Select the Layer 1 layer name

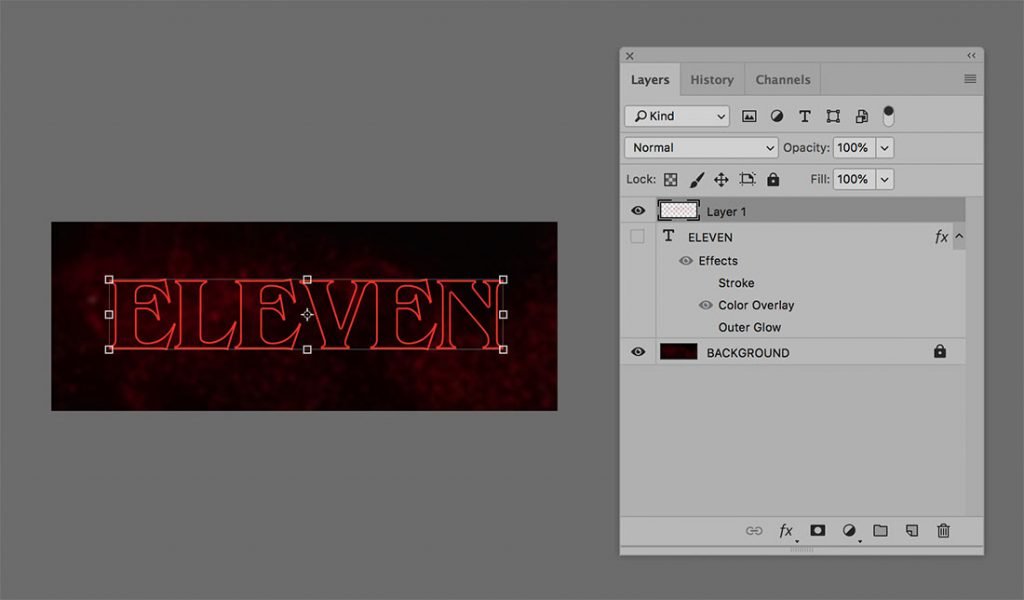tap(726, 212)
